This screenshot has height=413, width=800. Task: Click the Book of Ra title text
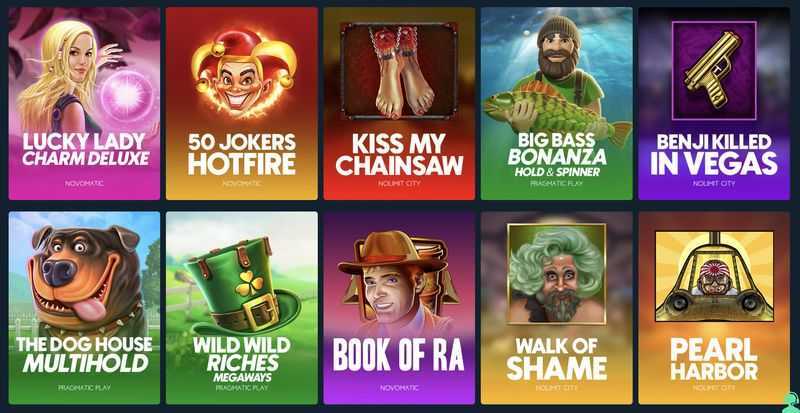[x=399, y=354]
